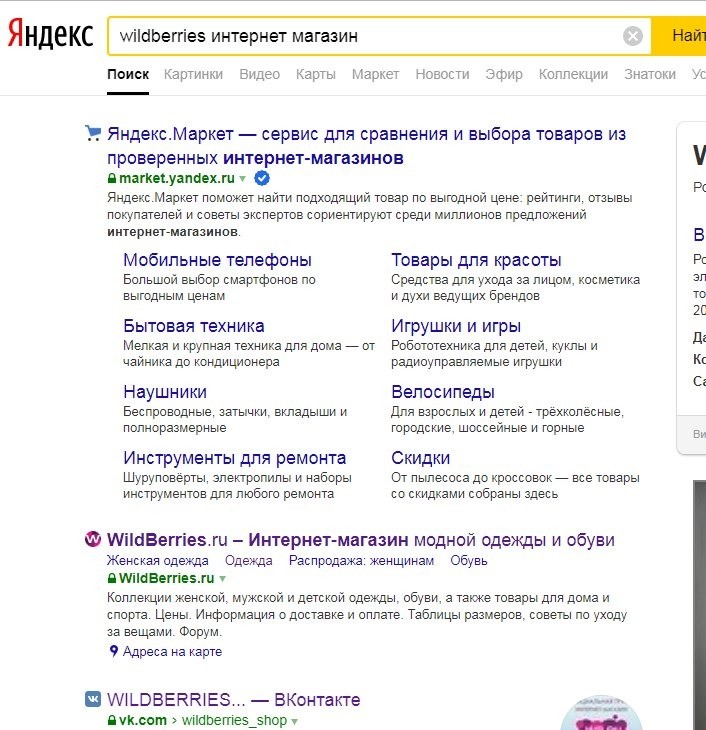Open the Мобильные телефоны sitelink

pos(217,260)
